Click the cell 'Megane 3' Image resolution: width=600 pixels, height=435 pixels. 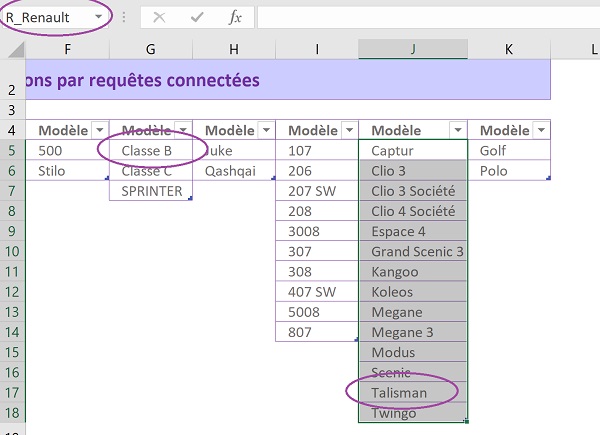coord(413,332)
